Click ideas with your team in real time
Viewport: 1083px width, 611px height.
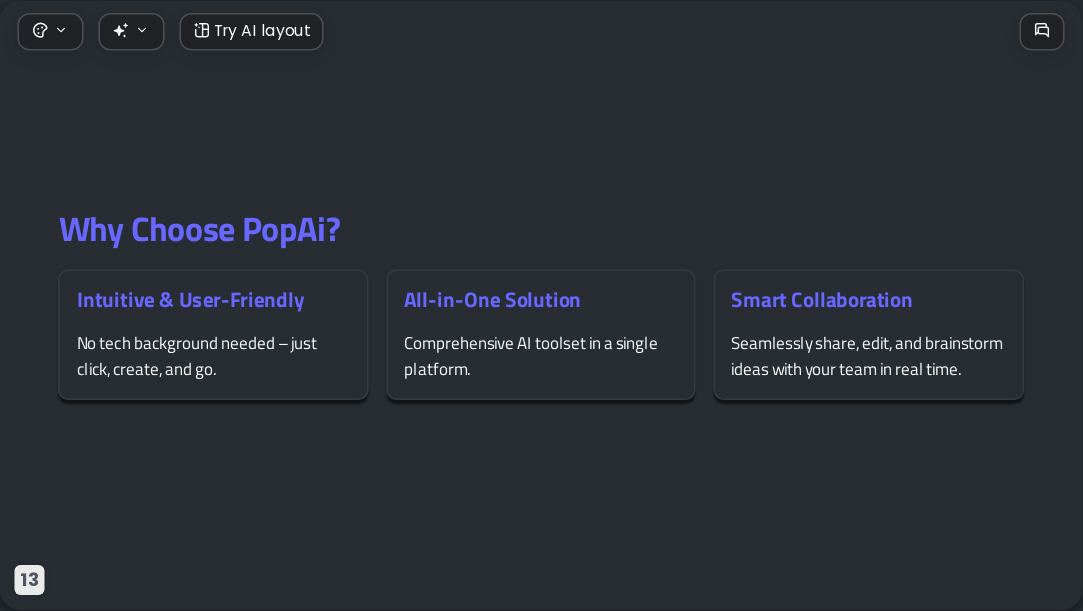pyautogui.click(x=846, y=369)
